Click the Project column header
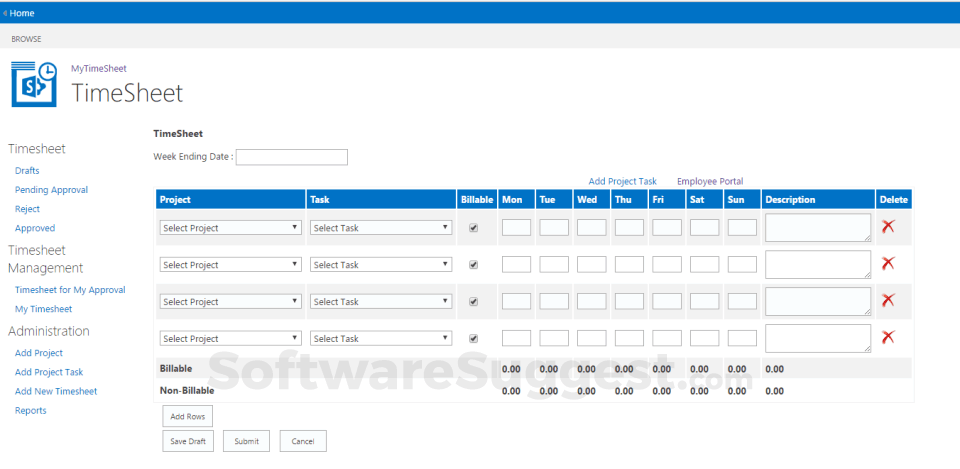The width and height of the screenshot is (960, 469). [x=230, y=200]
